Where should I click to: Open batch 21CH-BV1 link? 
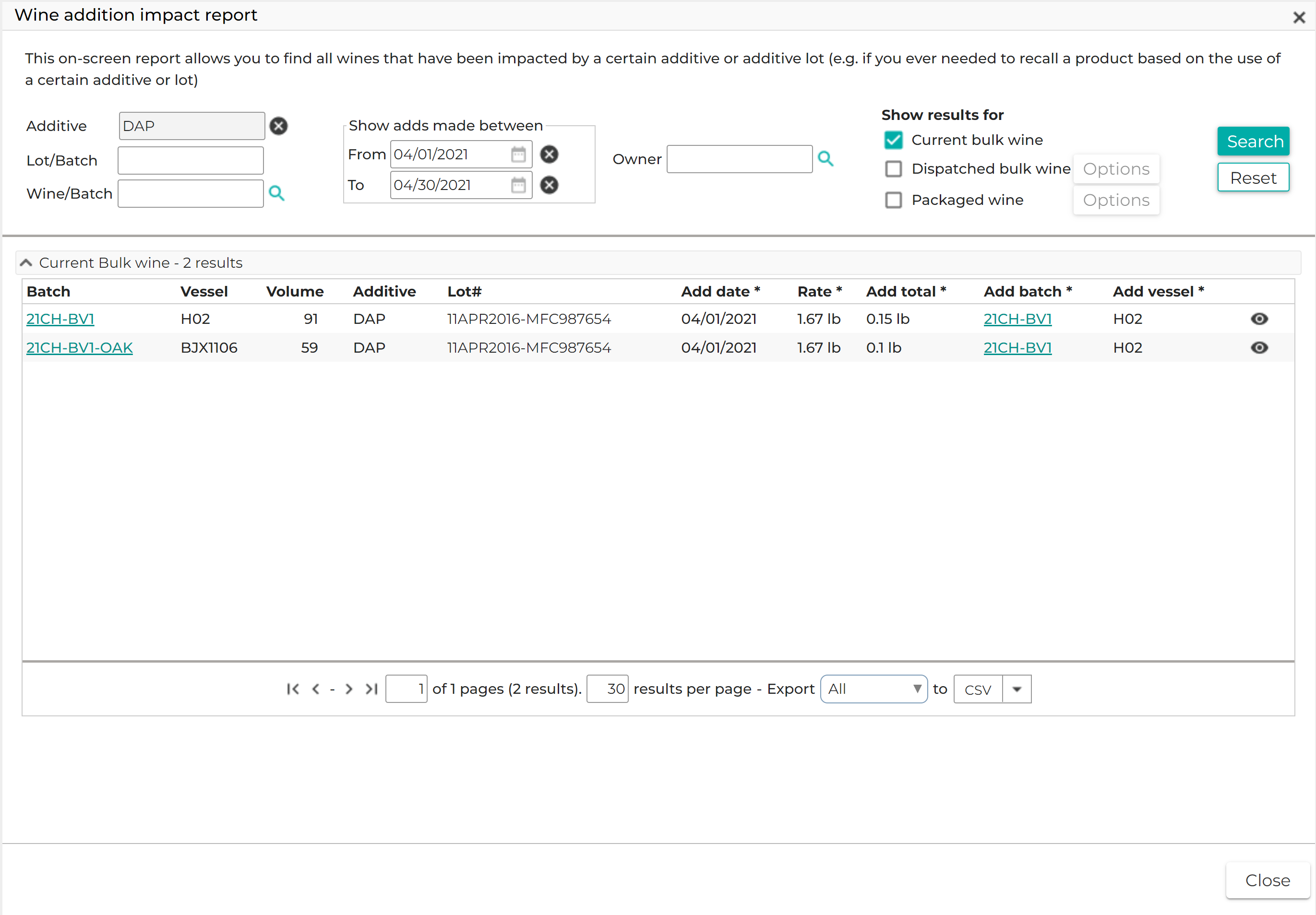click(60, 319)
